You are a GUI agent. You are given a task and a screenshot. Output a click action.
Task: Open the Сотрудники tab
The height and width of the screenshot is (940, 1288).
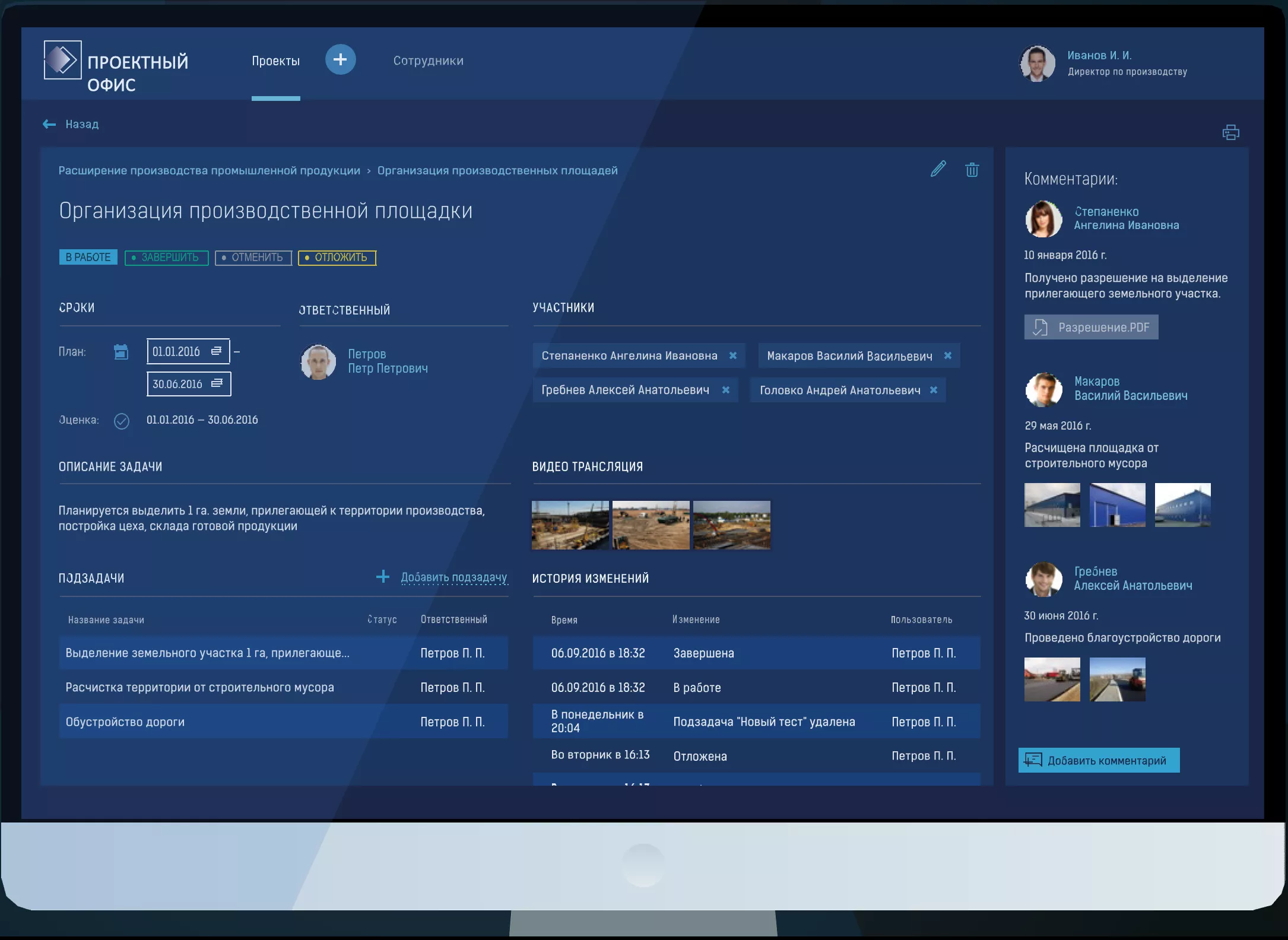click(x=428, y=61)
